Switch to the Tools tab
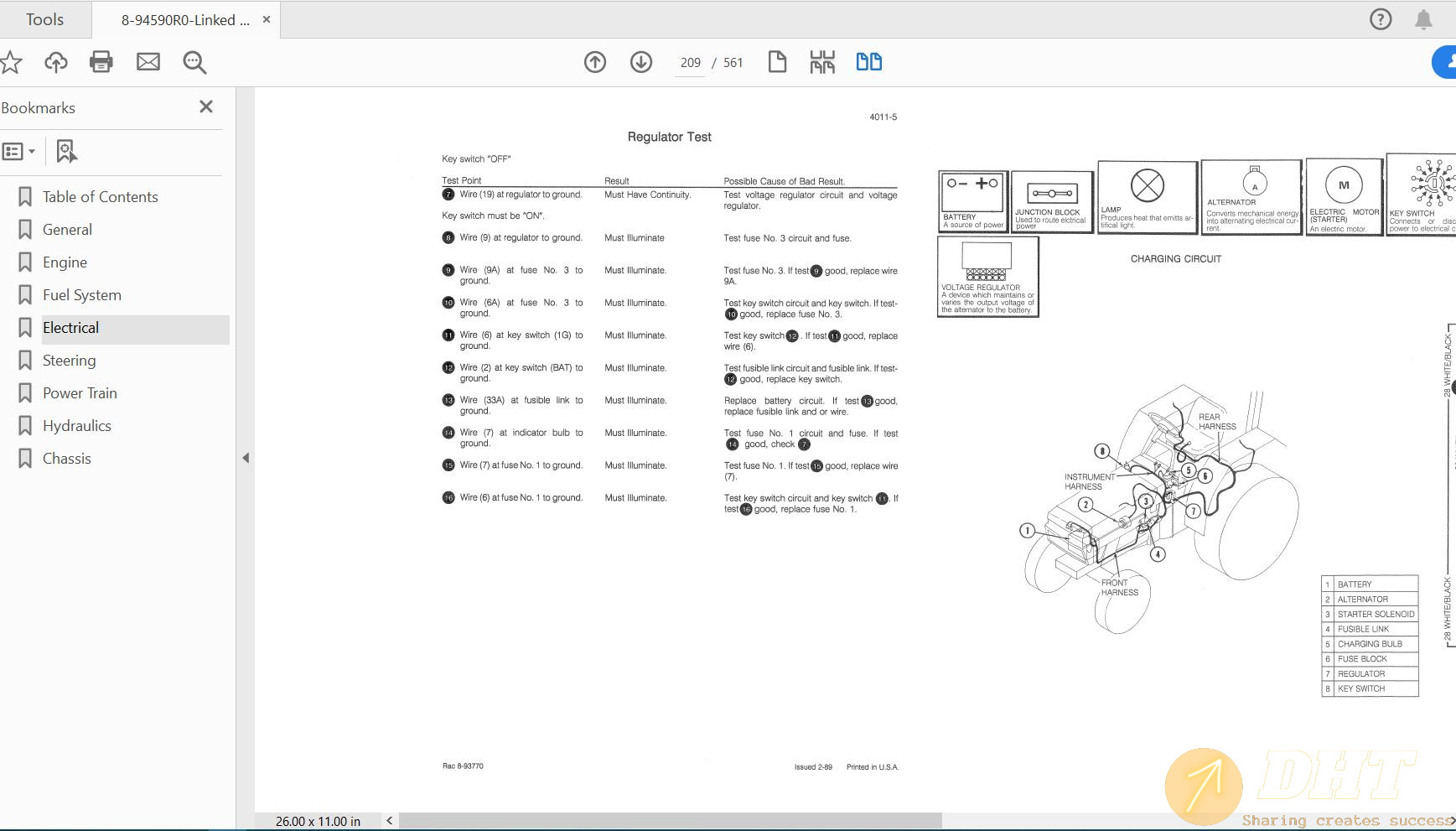The width and height of the screenshot is (1456, 831). click(x=44, y=18)
